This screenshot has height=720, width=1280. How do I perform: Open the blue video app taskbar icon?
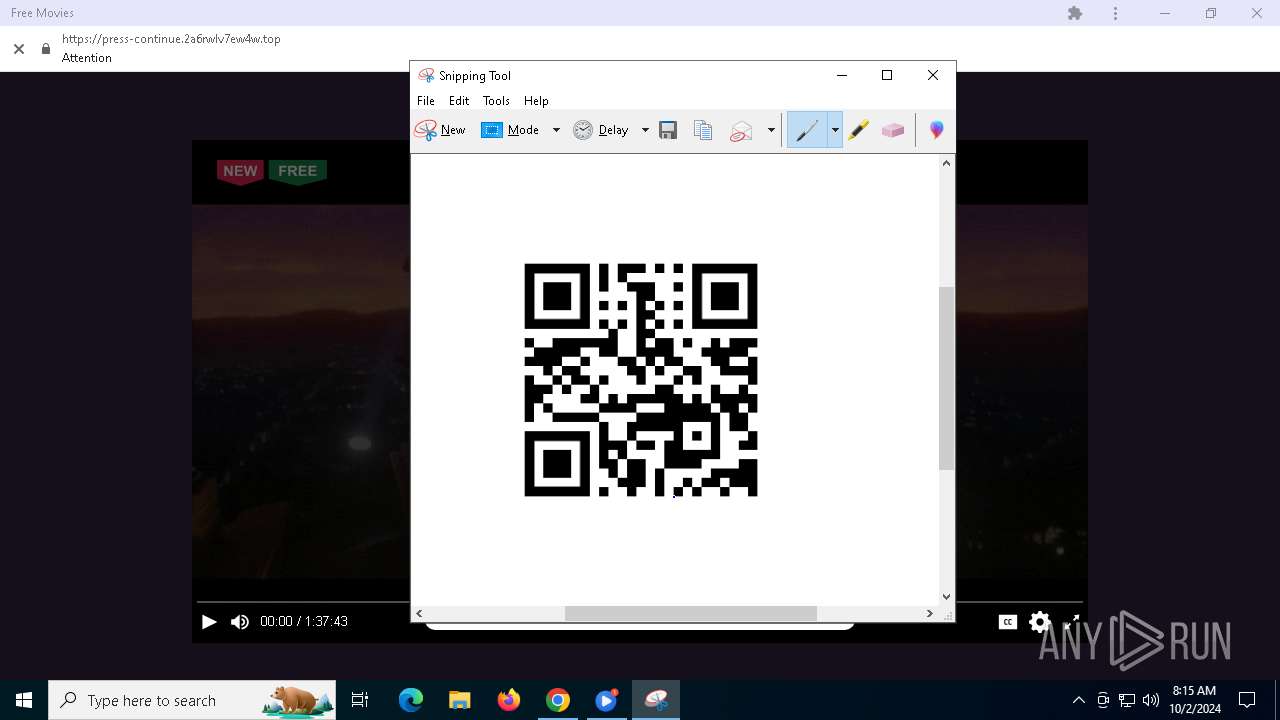click(606, 700)
